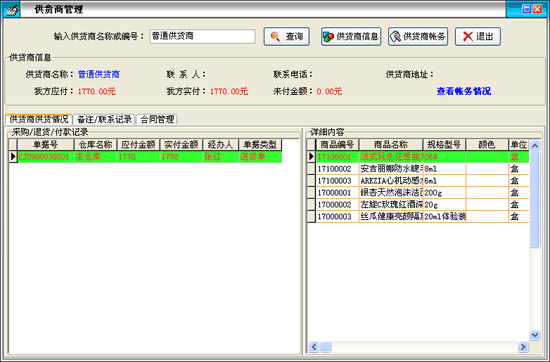
Task: Select product row 17100002
Action: (418, 169)
